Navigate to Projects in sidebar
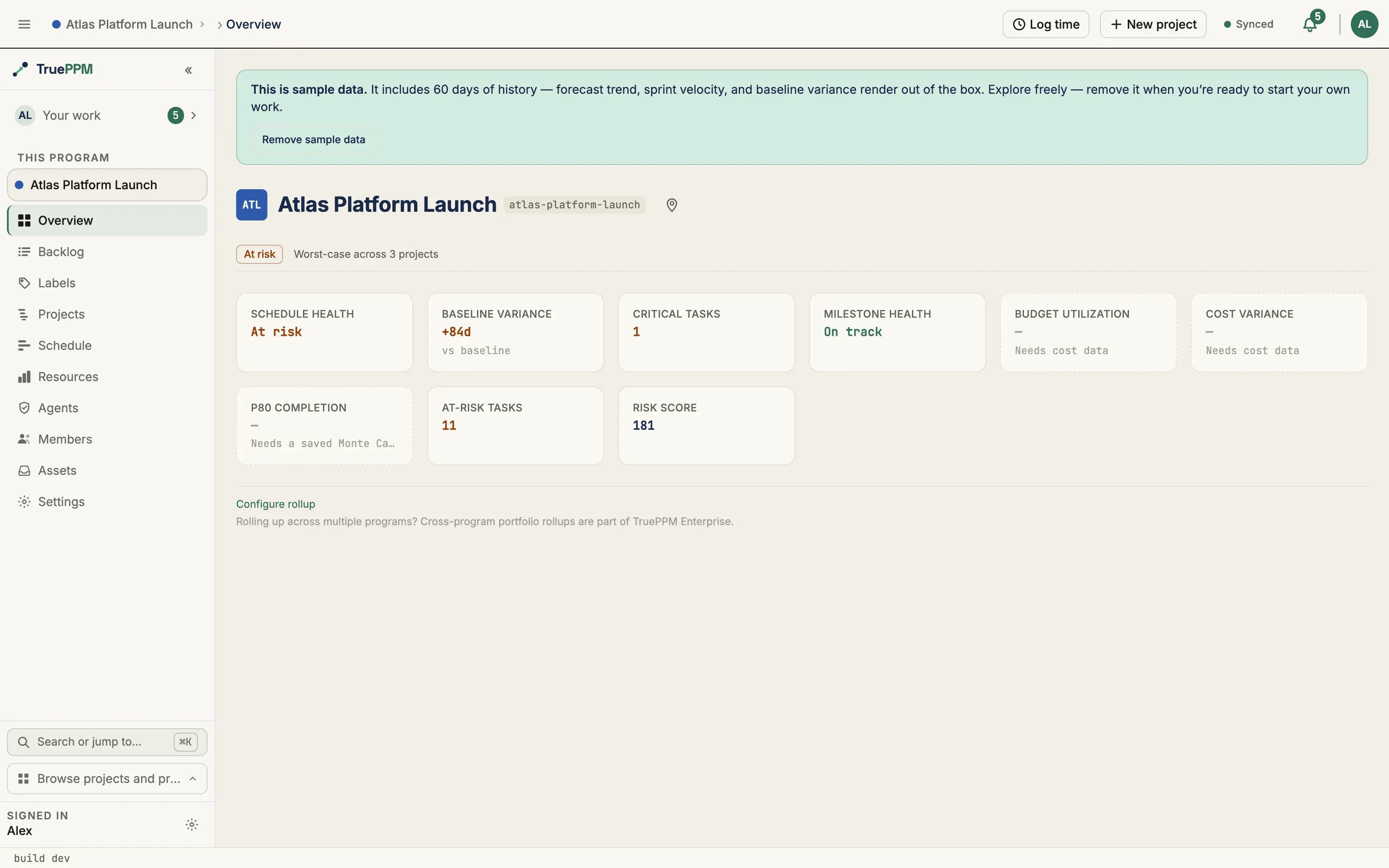Viewport: 1389px width, 868px height. click(x=107, y=314)
